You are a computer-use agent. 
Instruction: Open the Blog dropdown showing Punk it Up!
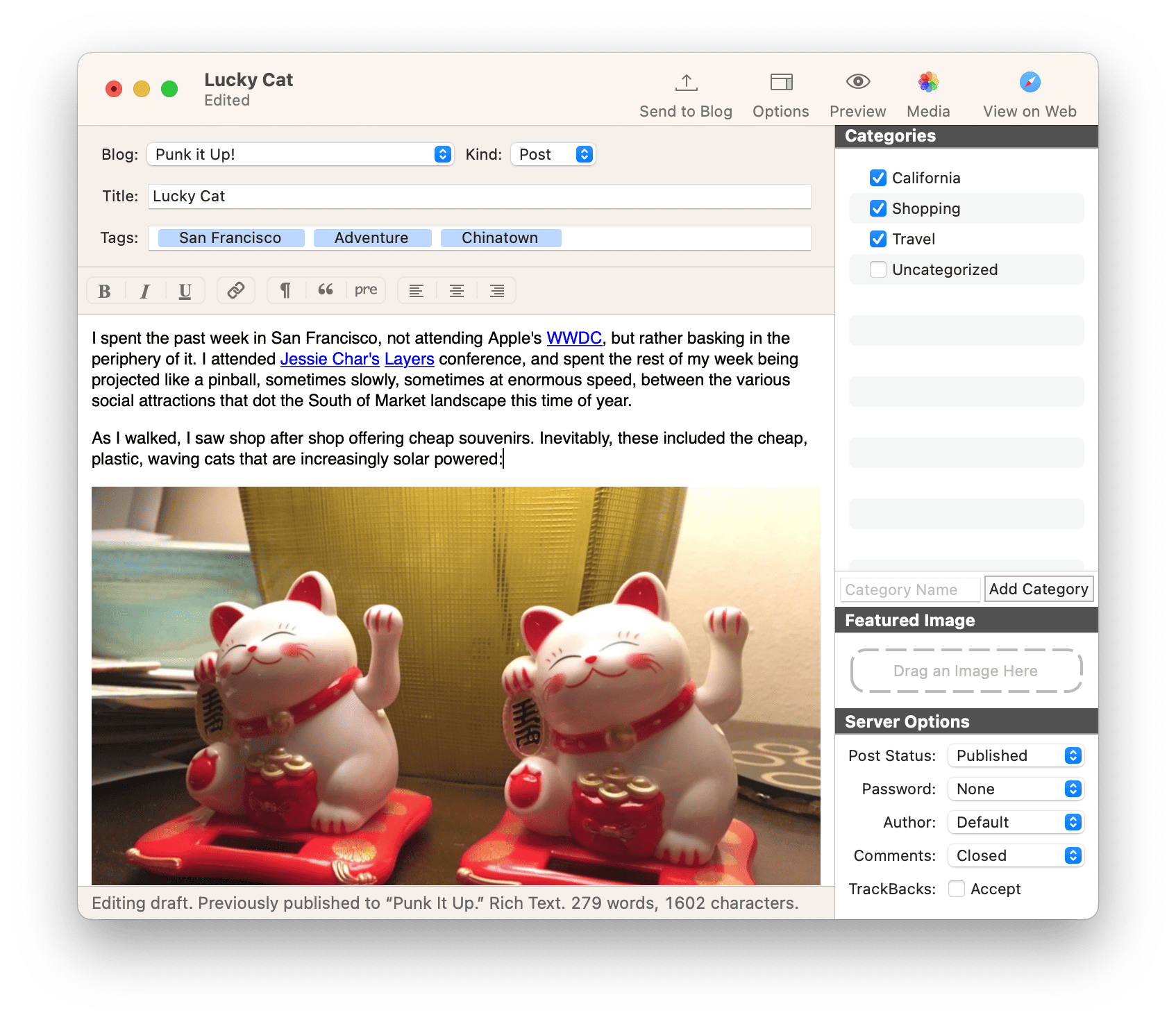[300, 154]
